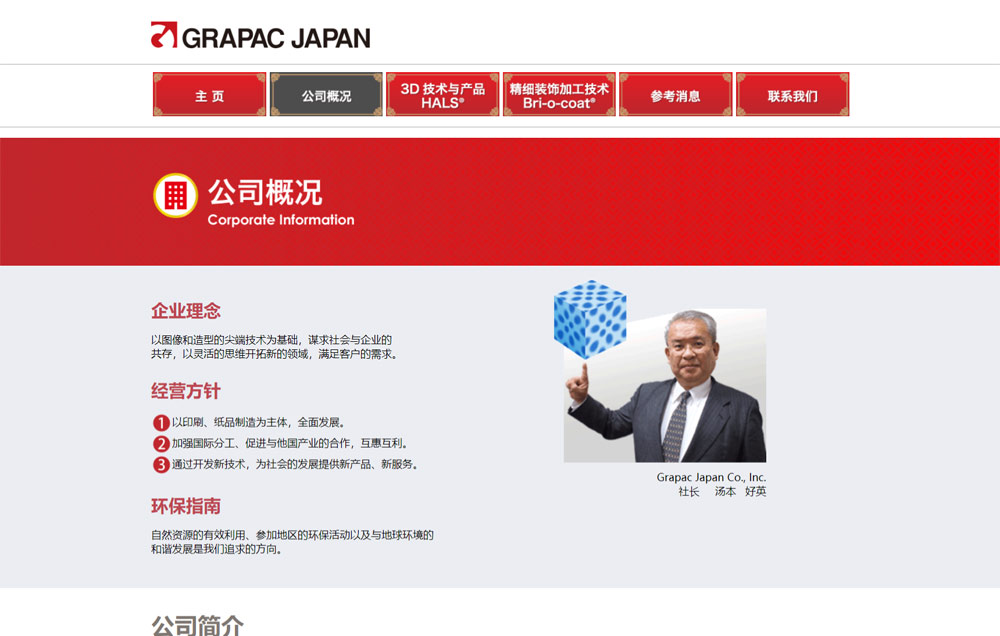Click the 企业理念 section heading
Image resolution: width=1000 pixels, height=636 pixels.
[x=186, y=311]
